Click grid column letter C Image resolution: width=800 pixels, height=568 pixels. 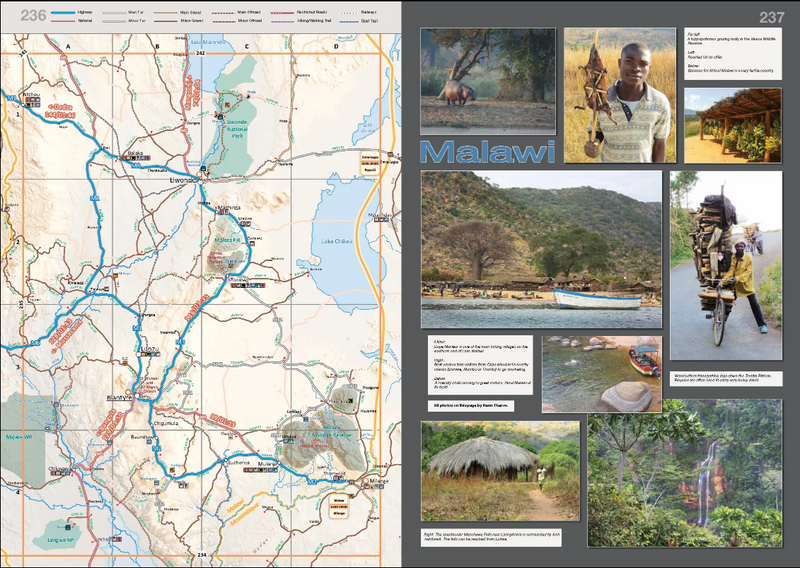[246, 46]
